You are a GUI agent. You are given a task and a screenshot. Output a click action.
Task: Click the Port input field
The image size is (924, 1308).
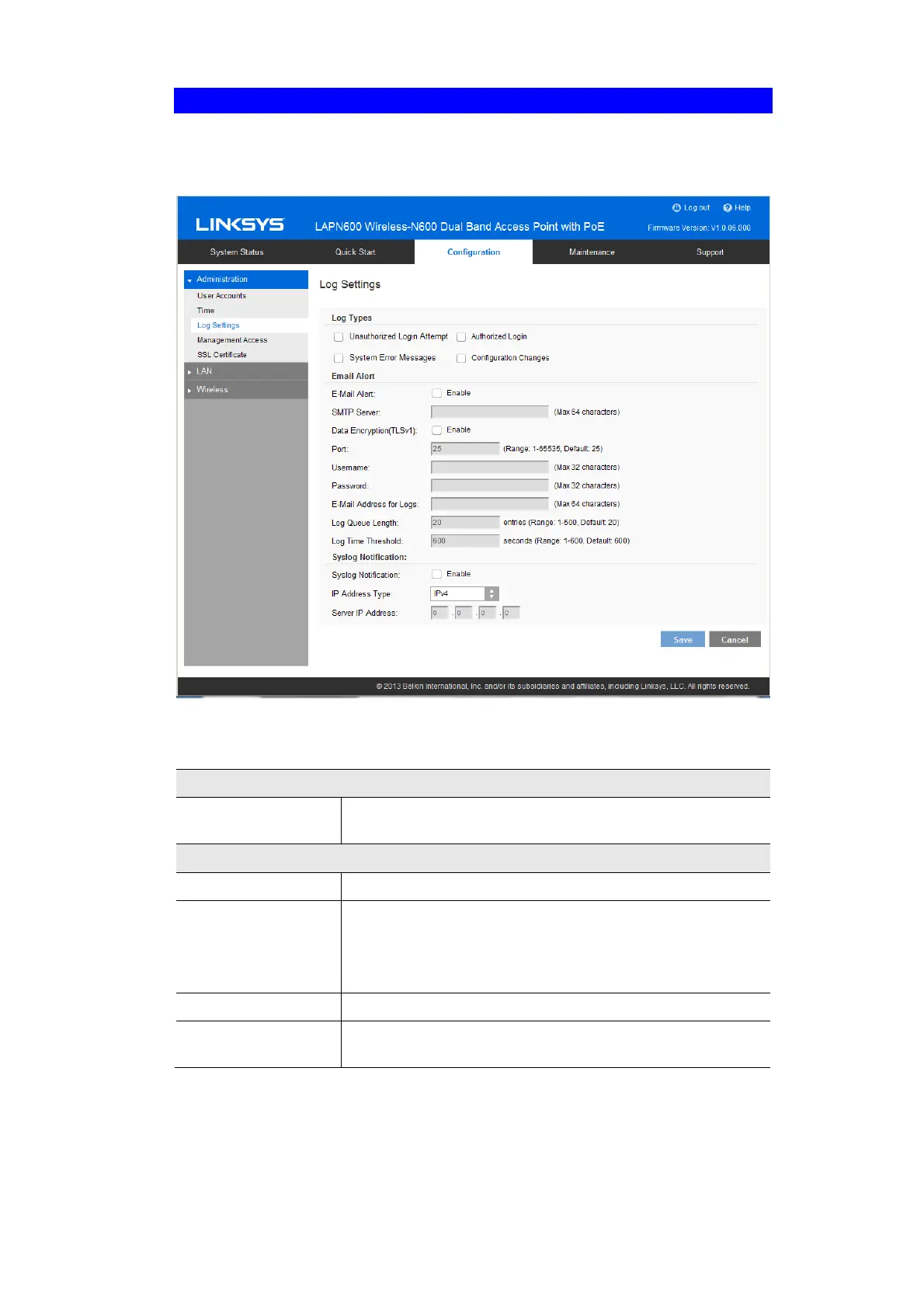tap(465, 448)
